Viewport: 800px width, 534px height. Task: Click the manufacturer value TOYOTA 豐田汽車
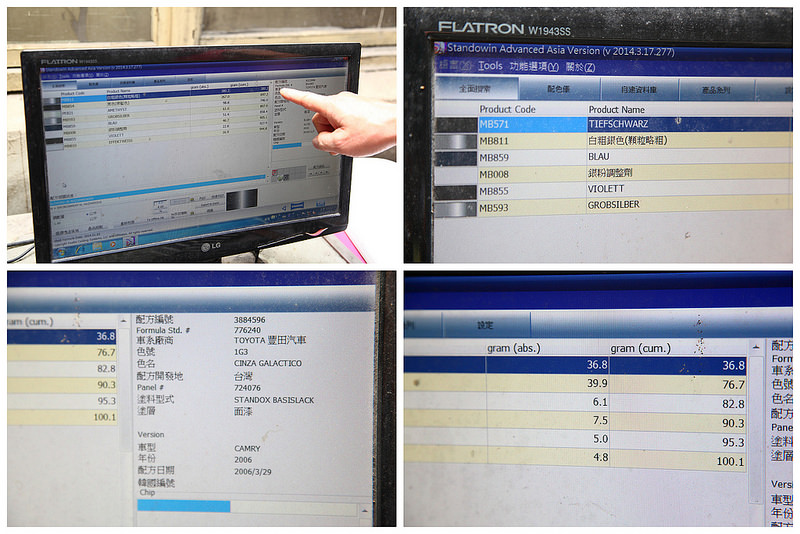tap(270, 340)
